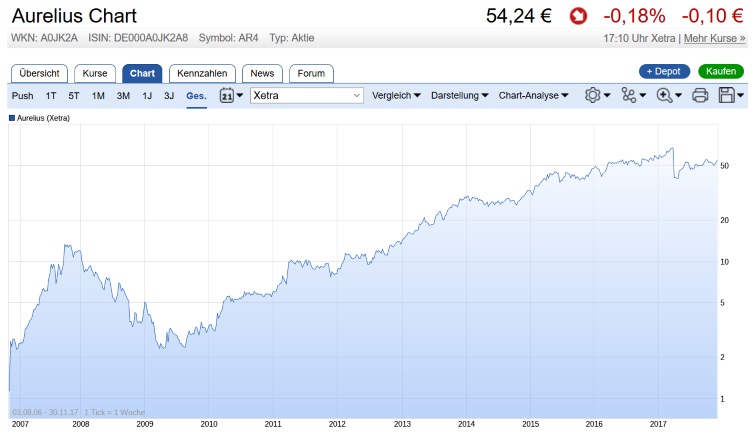The height and width of the screenshot is (432, 753).
Task: Click the green Kaufen button
Action: [x=721, y=72]
